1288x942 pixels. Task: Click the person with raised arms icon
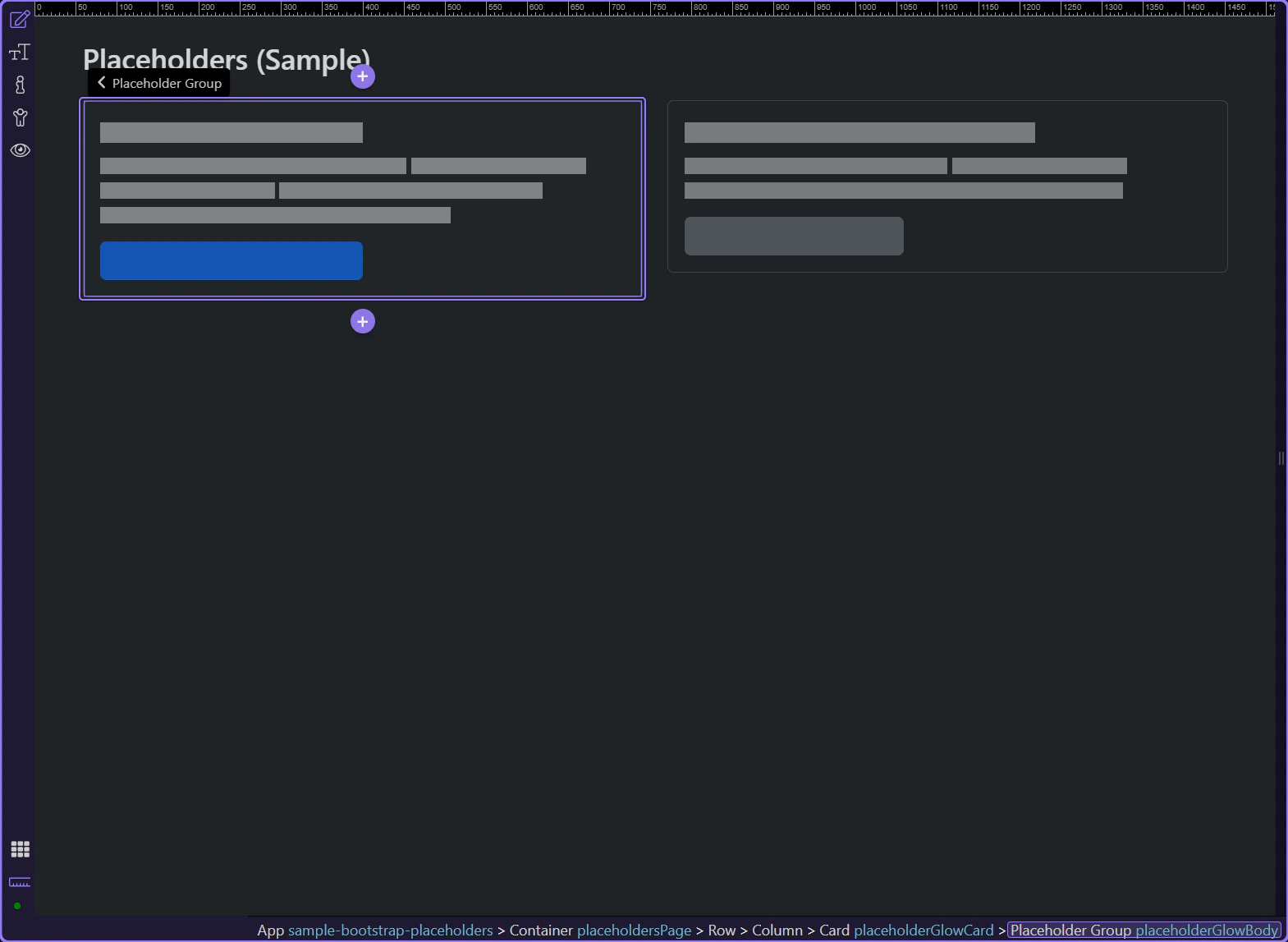tap(20, 117)
